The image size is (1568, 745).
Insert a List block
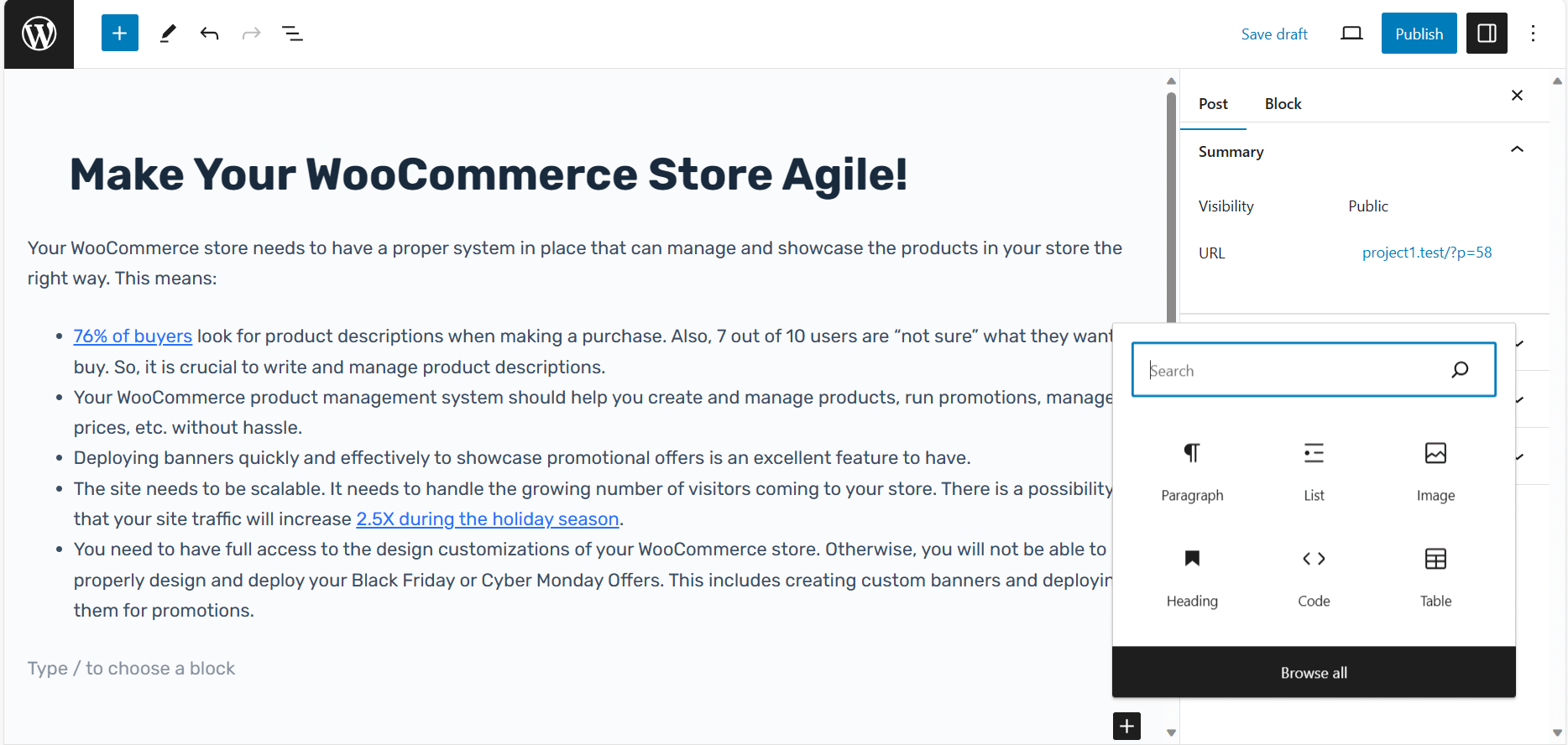tap(1314, 471)
